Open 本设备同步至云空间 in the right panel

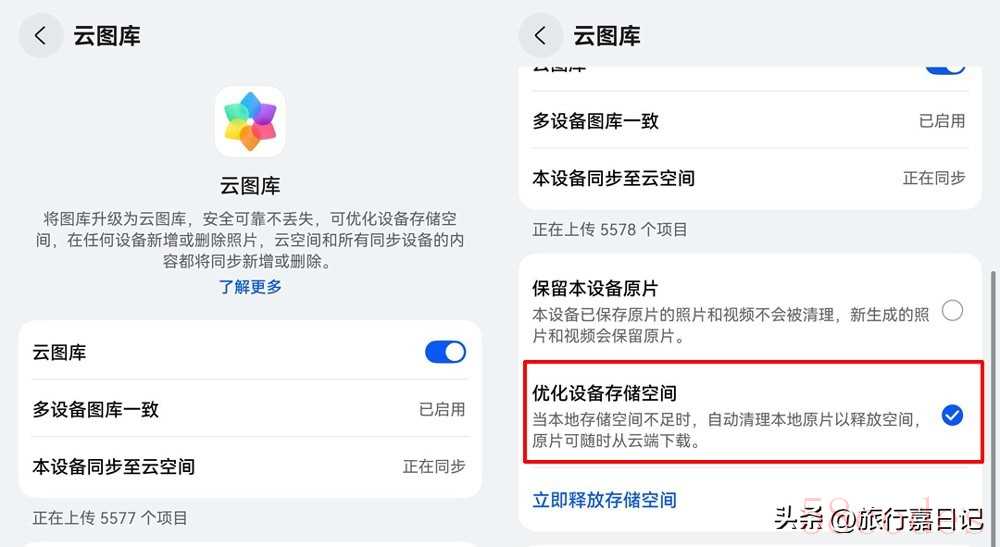point(614,178)
